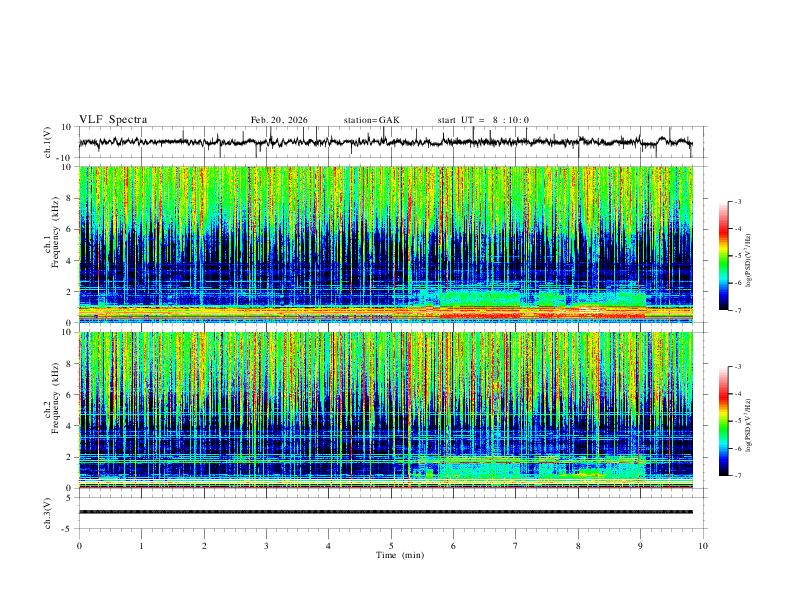Click the Time (min) axis label
Image resolution: width=792 pixels, height=612 pixels.
400,555
